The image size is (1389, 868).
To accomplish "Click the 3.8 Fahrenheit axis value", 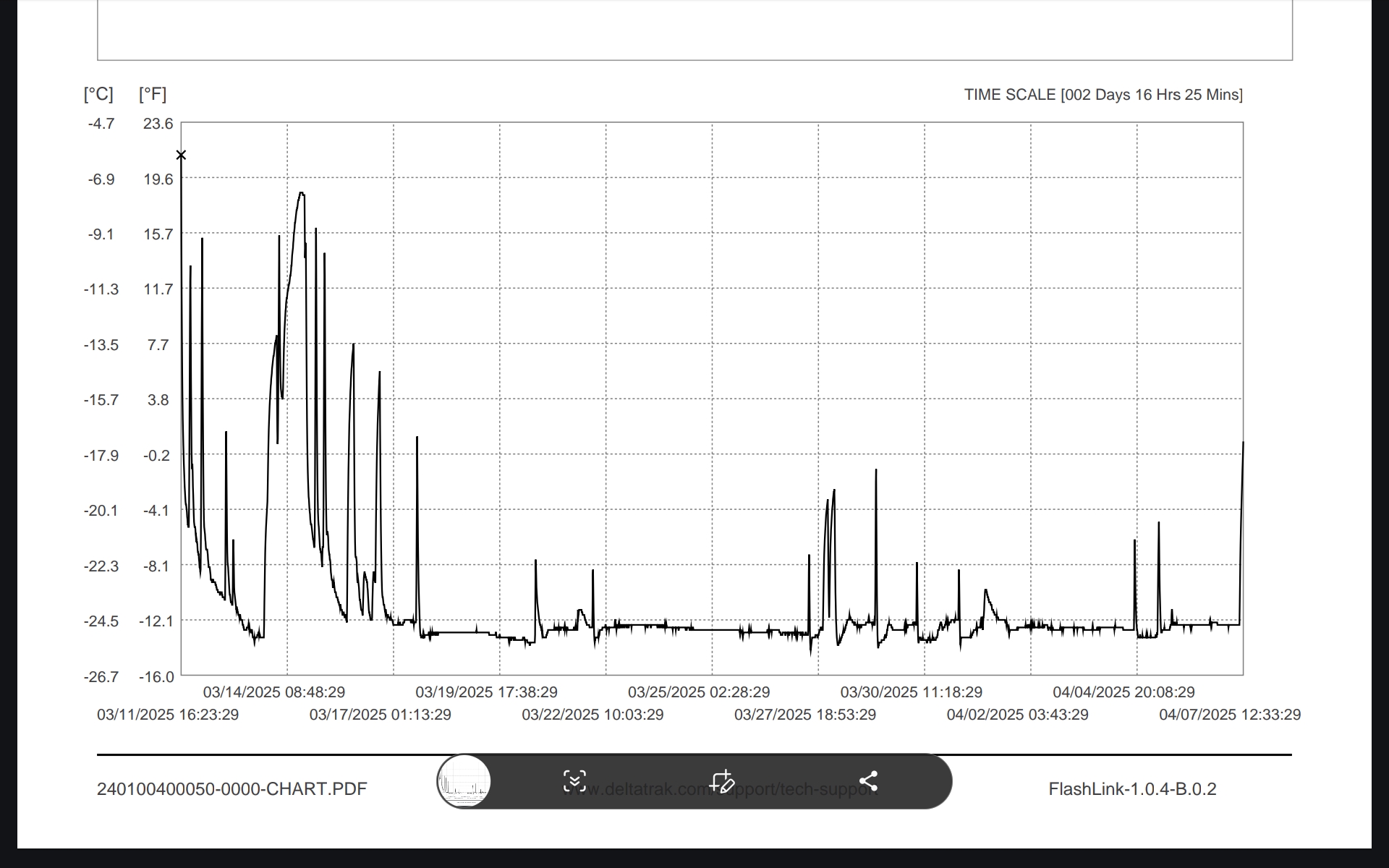I will click(x=158, y=400).
